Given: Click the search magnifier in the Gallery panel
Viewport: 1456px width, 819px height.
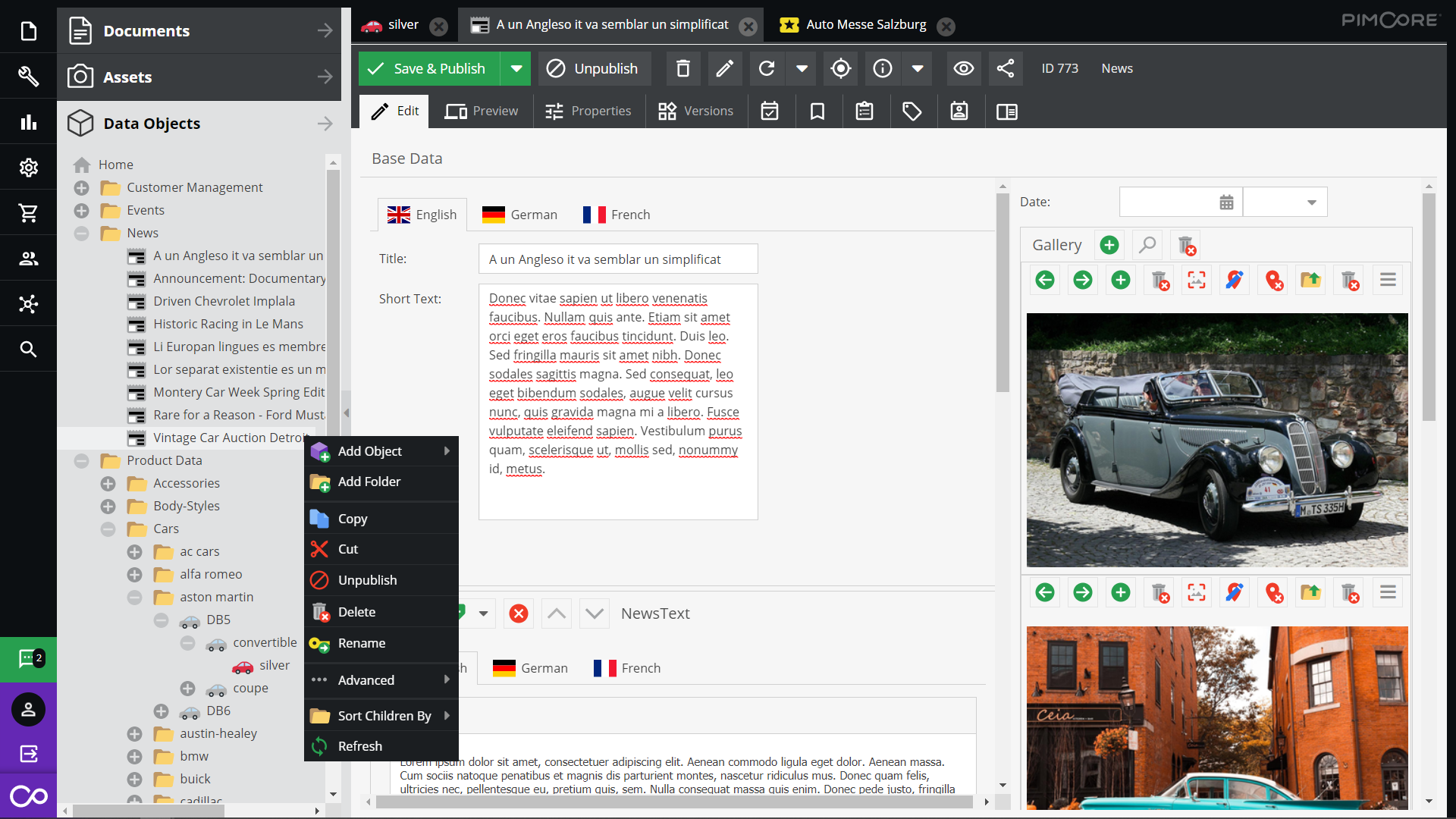Looking at the screenshot, I should coord(1147,245).
